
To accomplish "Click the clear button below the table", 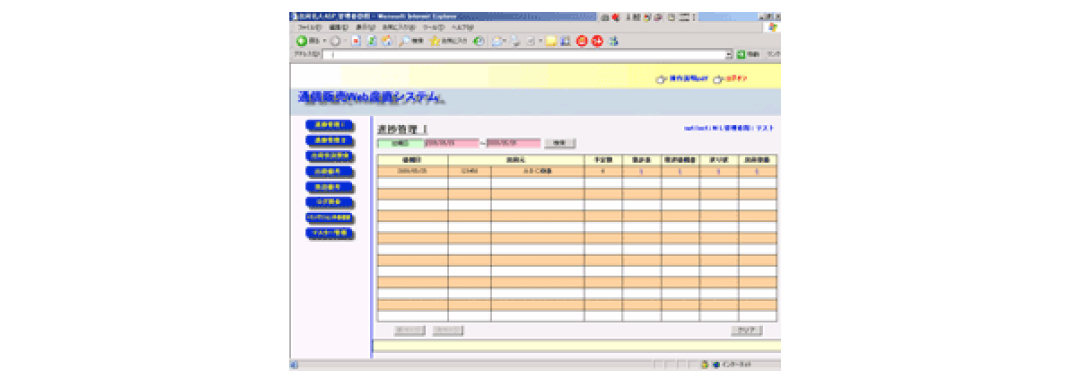I will click(746, 330).
